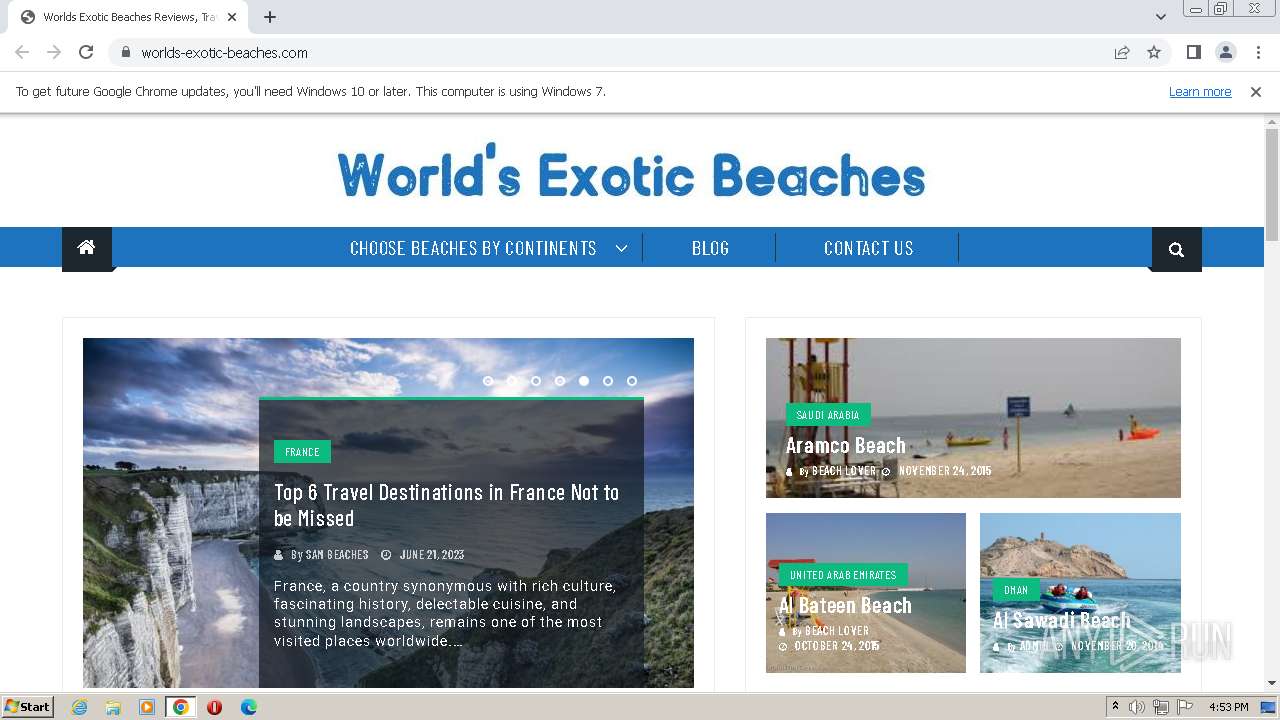Dismiss the Chrome update notification bar

pyautogui.click(x=1256, y=91)
